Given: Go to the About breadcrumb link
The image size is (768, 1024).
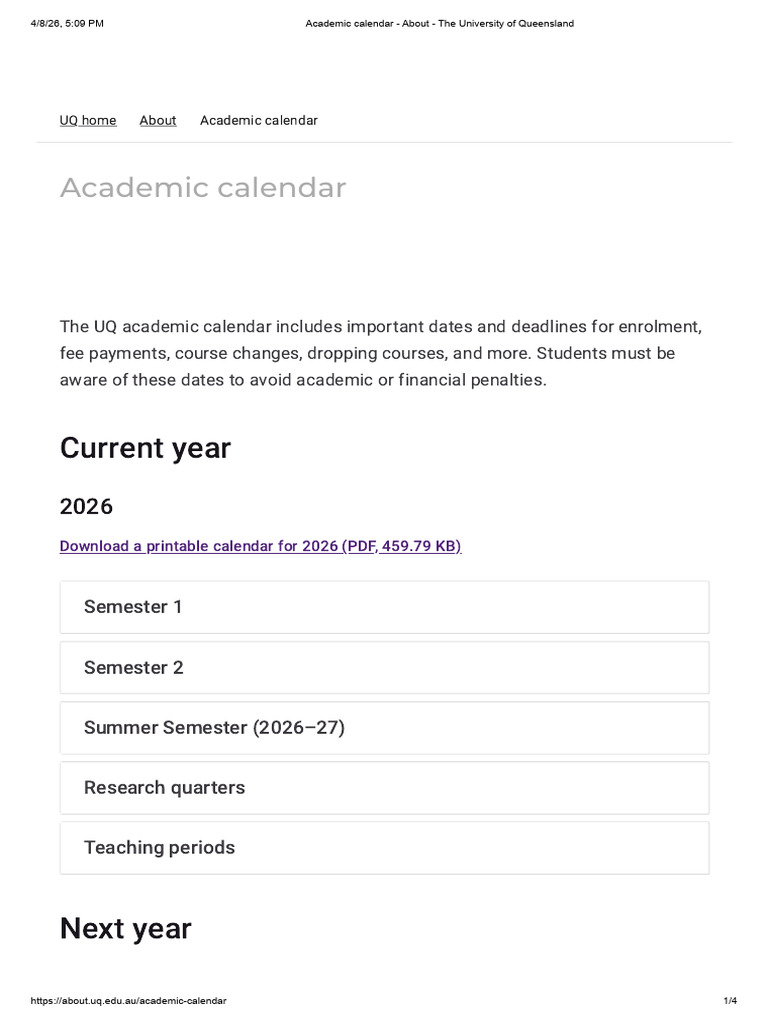Looking at the screenshot, I should 158,120.
